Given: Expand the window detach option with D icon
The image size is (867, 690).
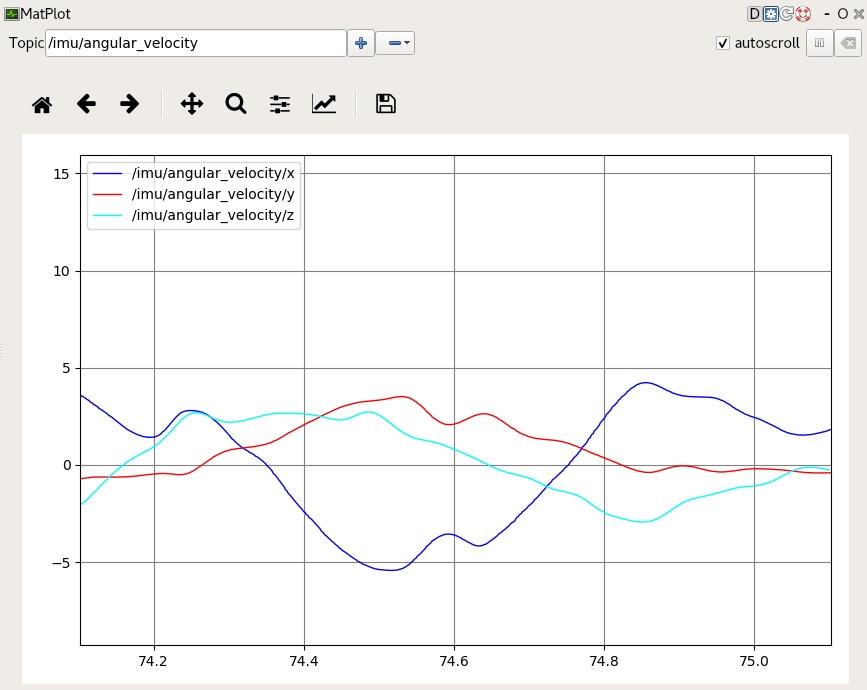Looking at the screenshot, I should click(753, 13).
